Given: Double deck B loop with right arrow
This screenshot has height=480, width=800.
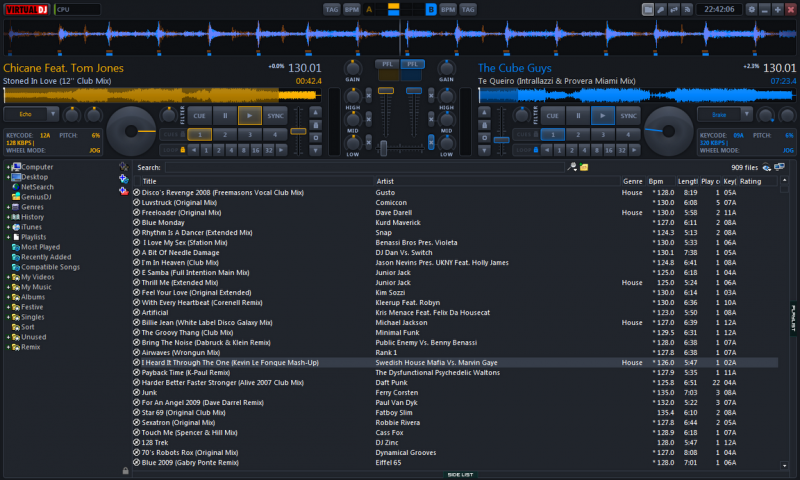Looking at the screenshot, I should (634, 150).
